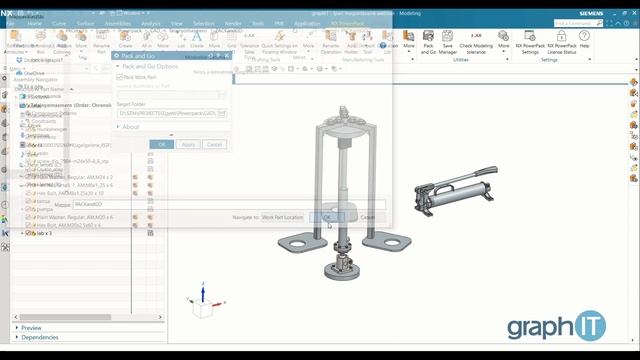Screen dimensions: 640x360
Task: Run Check Modeling tolerance tool
Action: [x=476, y=42]
